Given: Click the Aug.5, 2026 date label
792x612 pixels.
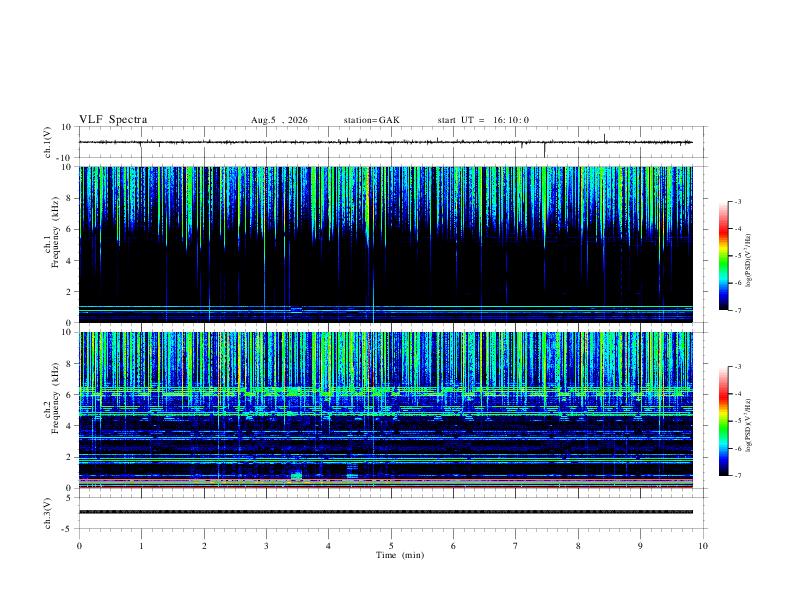Looking at the screenshot, I should tap(279, 120).
